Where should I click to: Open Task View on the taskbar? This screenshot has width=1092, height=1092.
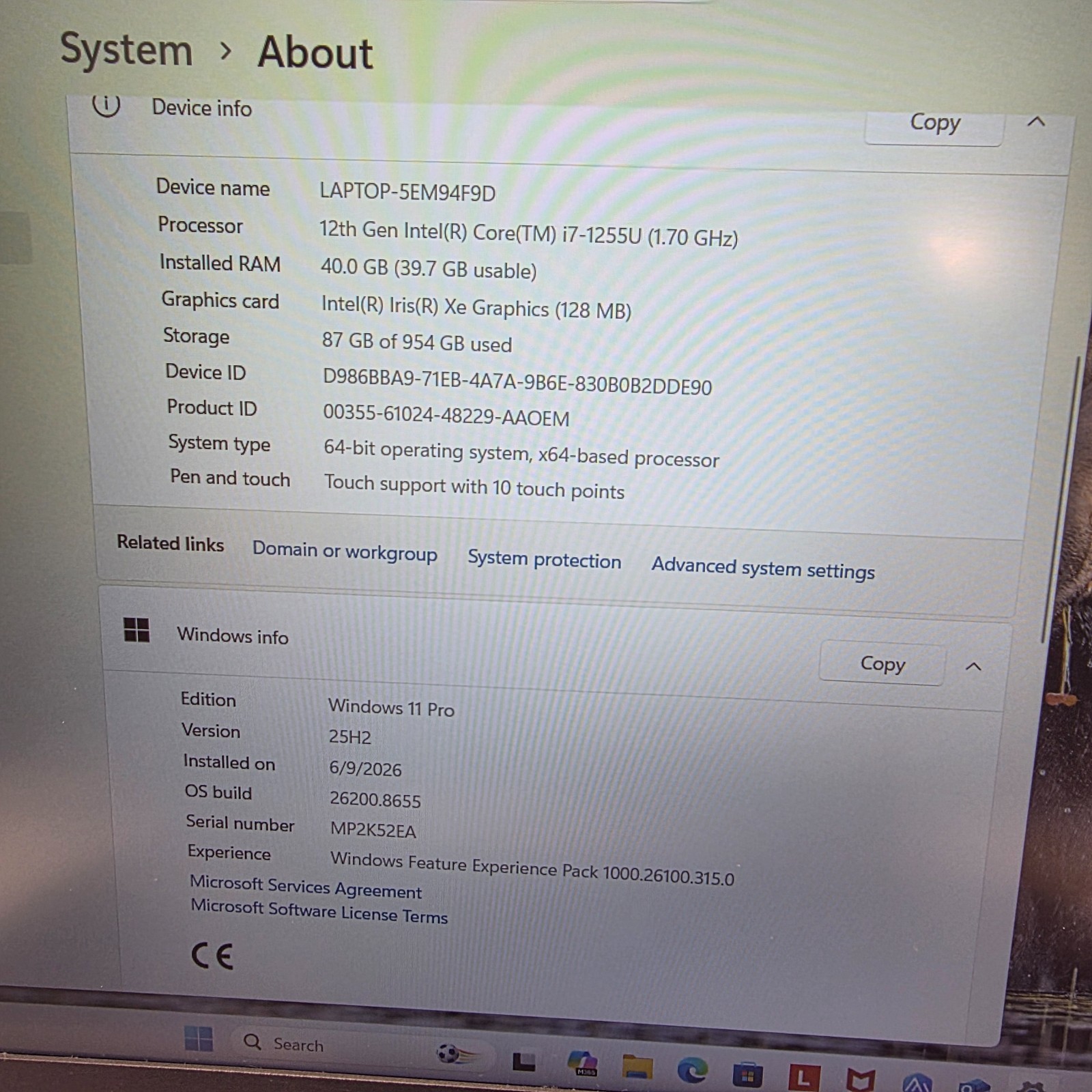[524, 1062]
